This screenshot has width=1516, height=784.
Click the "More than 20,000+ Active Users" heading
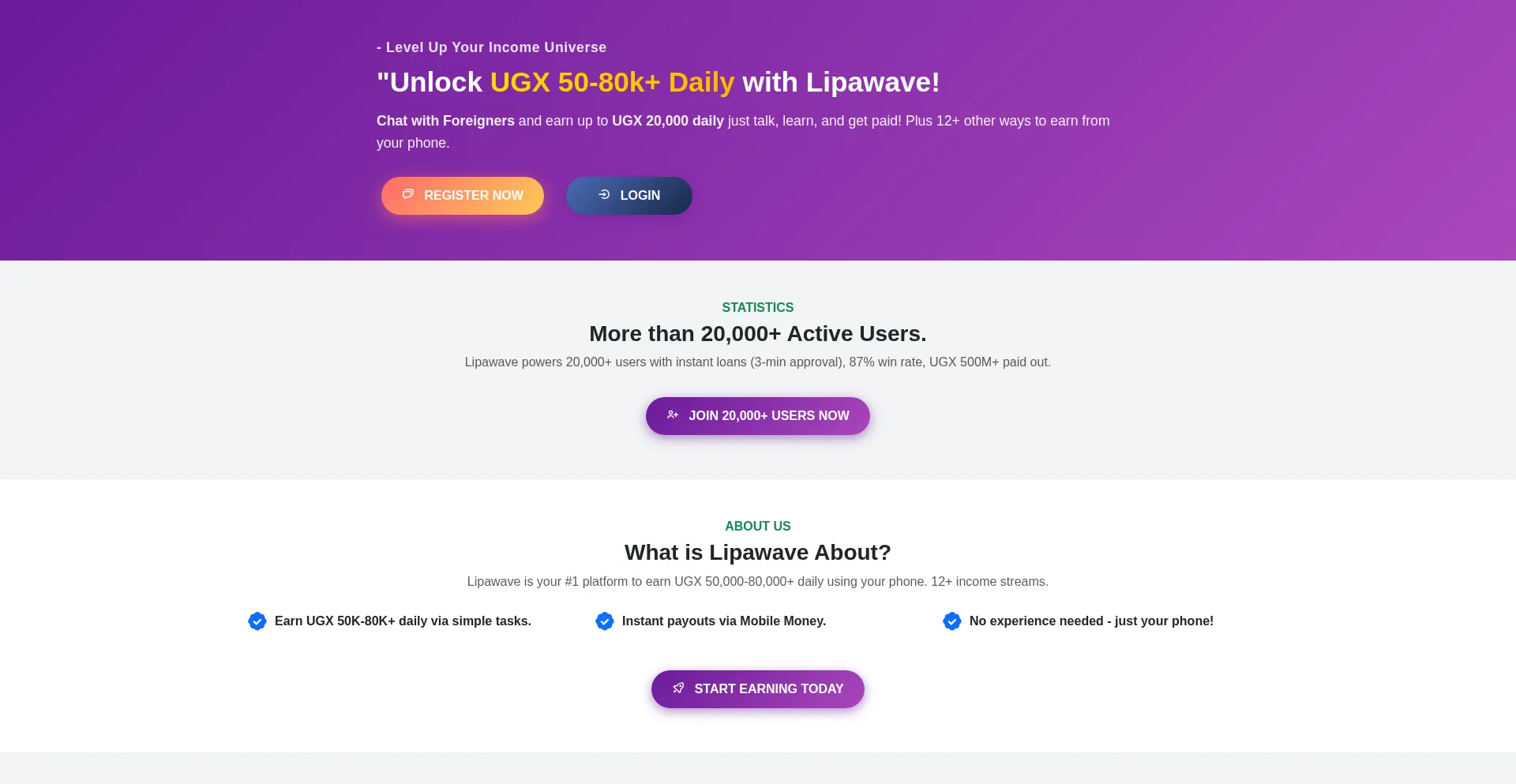coord(757,334)
